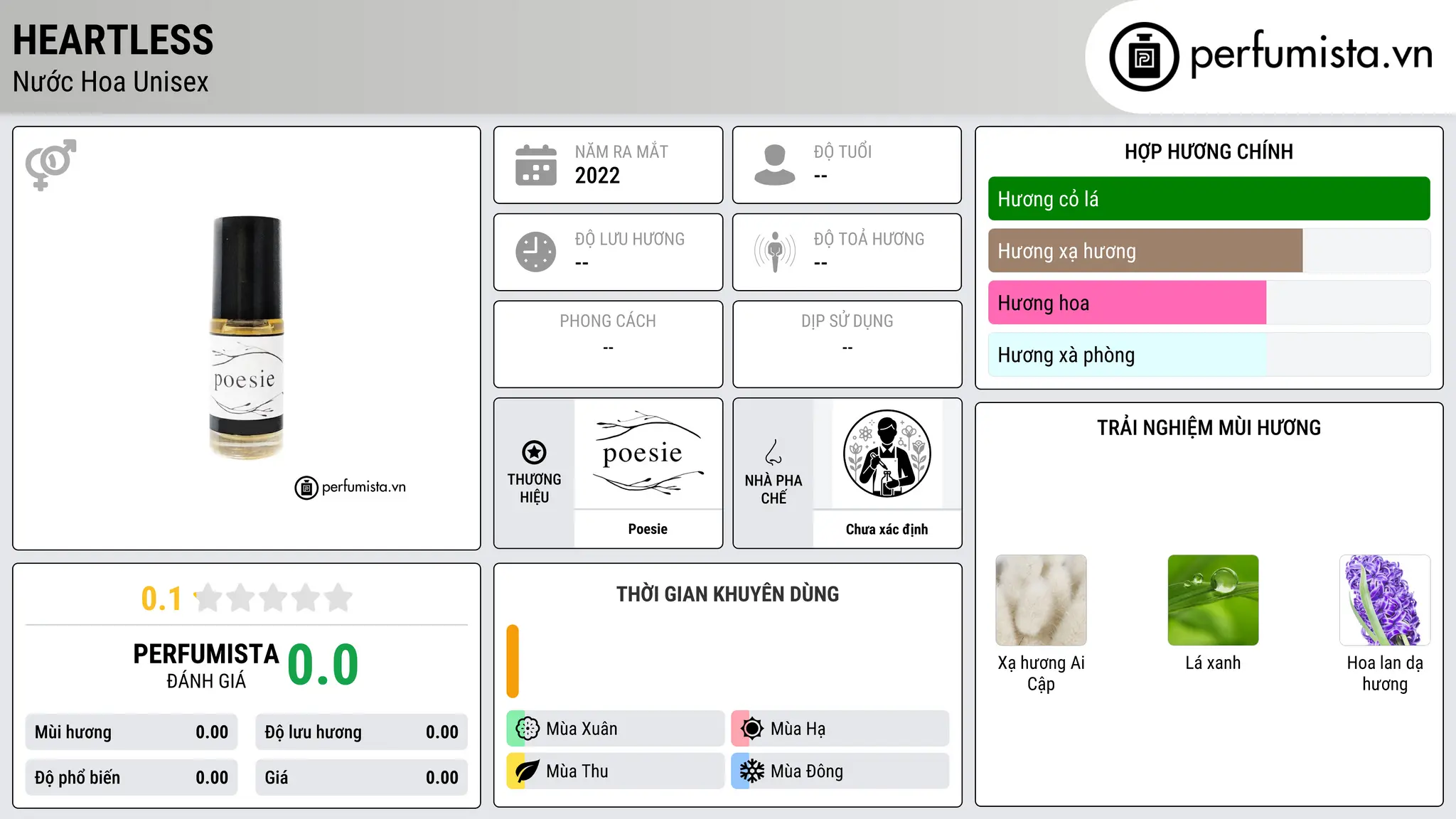This screenshot has height=819, width=1456.
Task: Click the autumn leaf icon
Action: pos(528,771)
